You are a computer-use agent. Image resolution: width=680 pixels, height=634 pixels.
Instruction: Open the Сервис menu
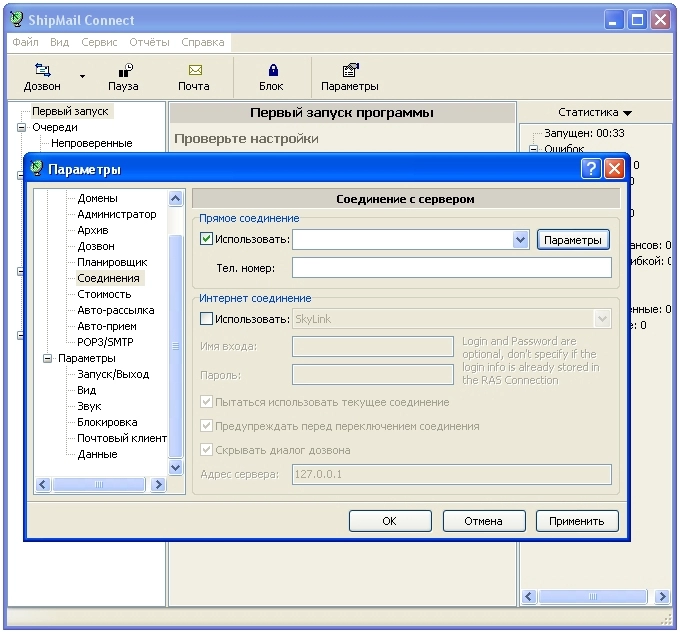coord(99,42)
